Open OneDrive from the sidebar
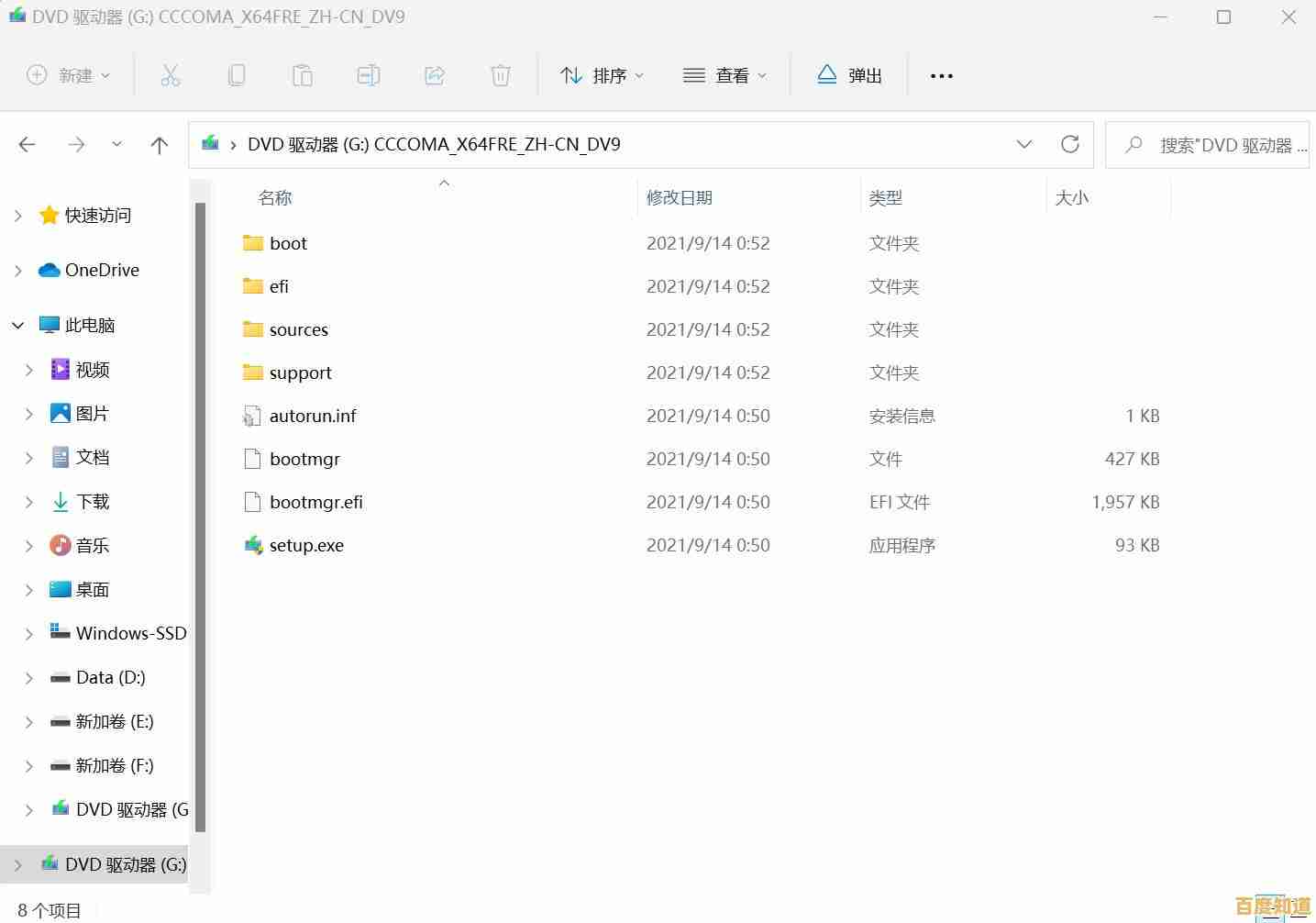 pyautogui.click(x=101, y=270)
